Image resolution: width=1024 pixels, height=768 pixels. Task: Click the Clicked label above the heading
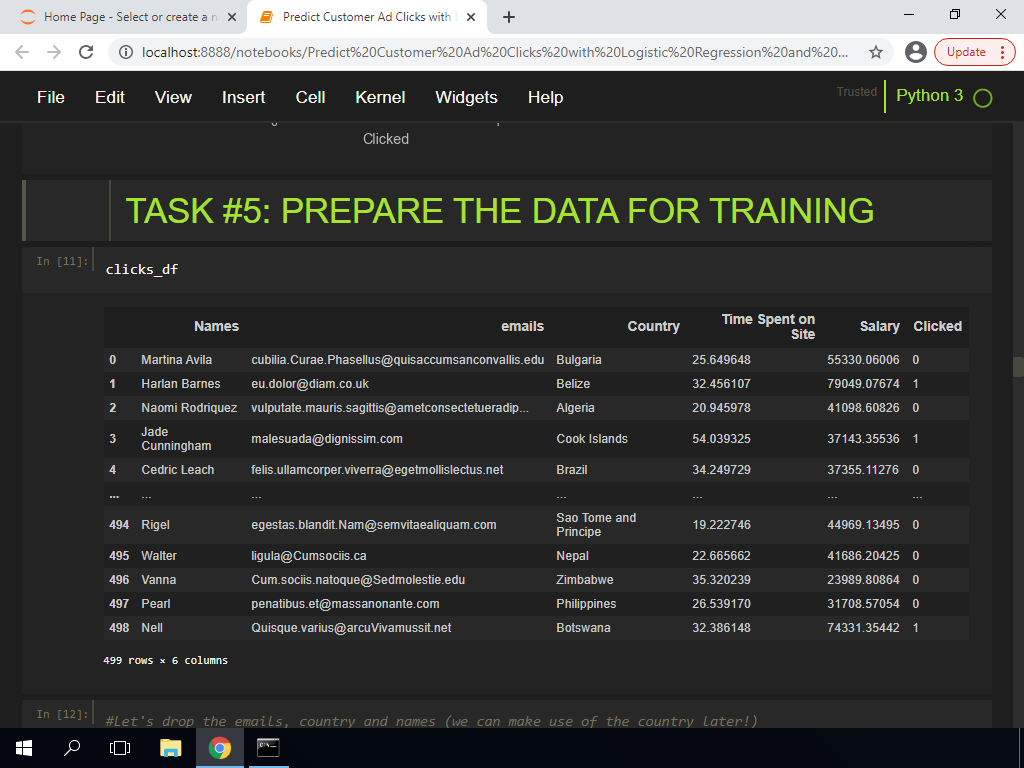tap(386, 139)
